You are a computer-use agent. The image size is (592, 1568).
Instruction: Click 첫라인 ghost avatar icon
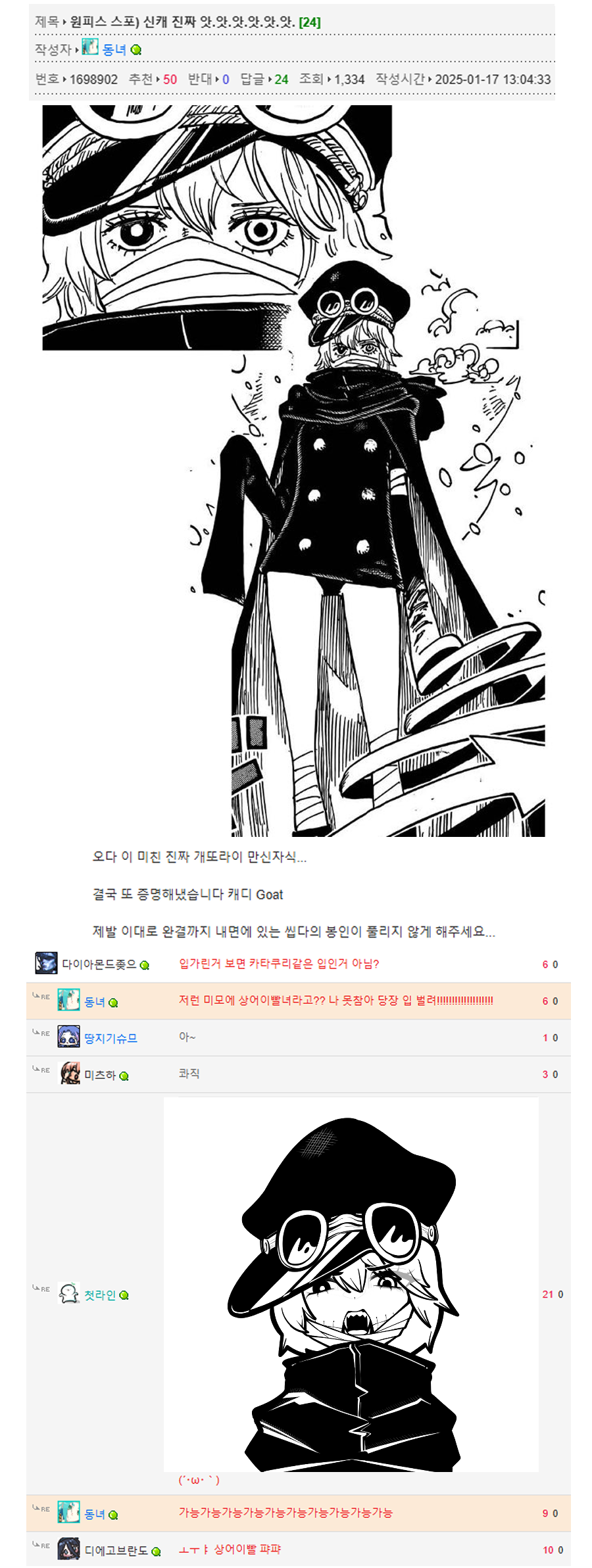pos(69,1293)
